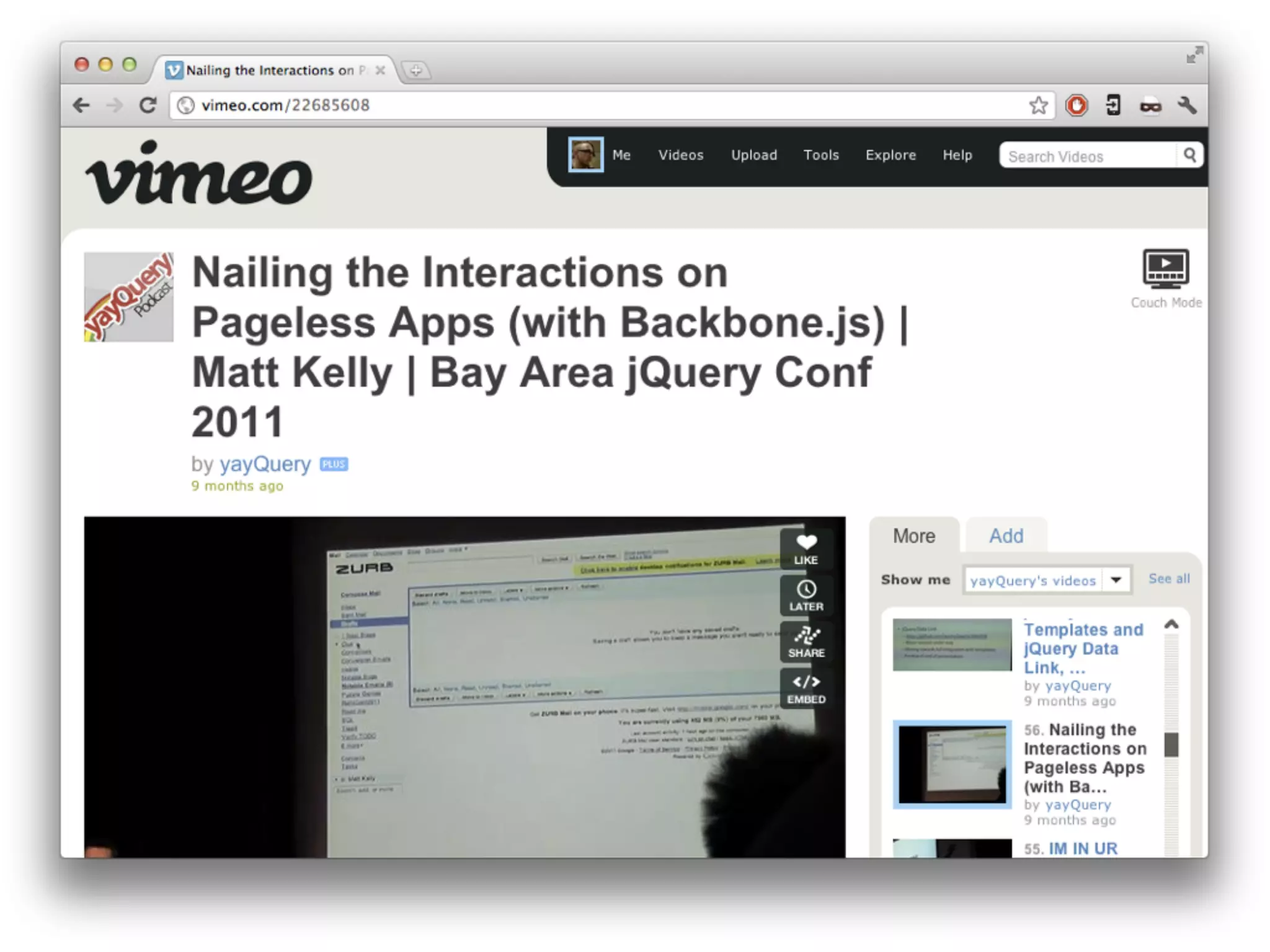Click the highlighted video 56 thumbnail
Viewport: 1270px width, 952px height.
952,764
